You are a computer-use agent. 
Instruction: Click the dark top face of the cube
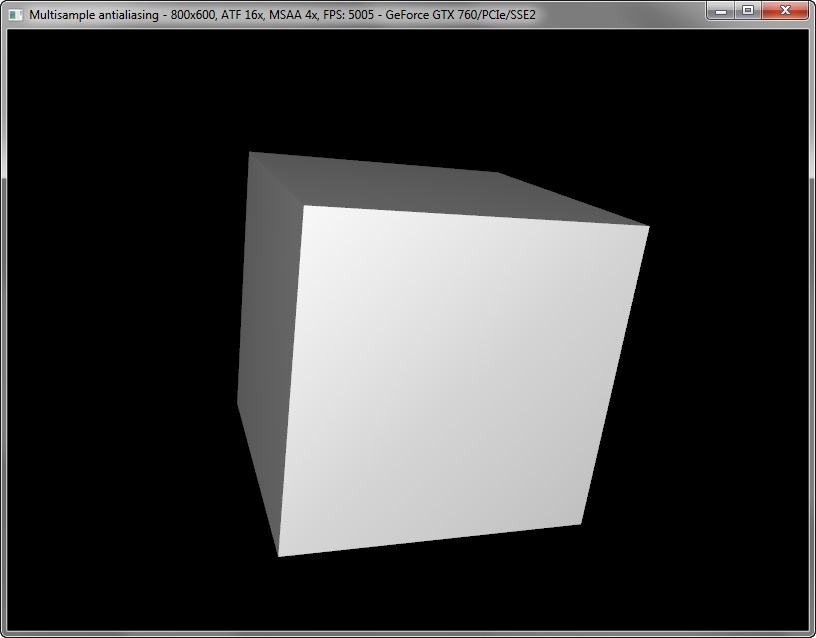tap(442, 190)
